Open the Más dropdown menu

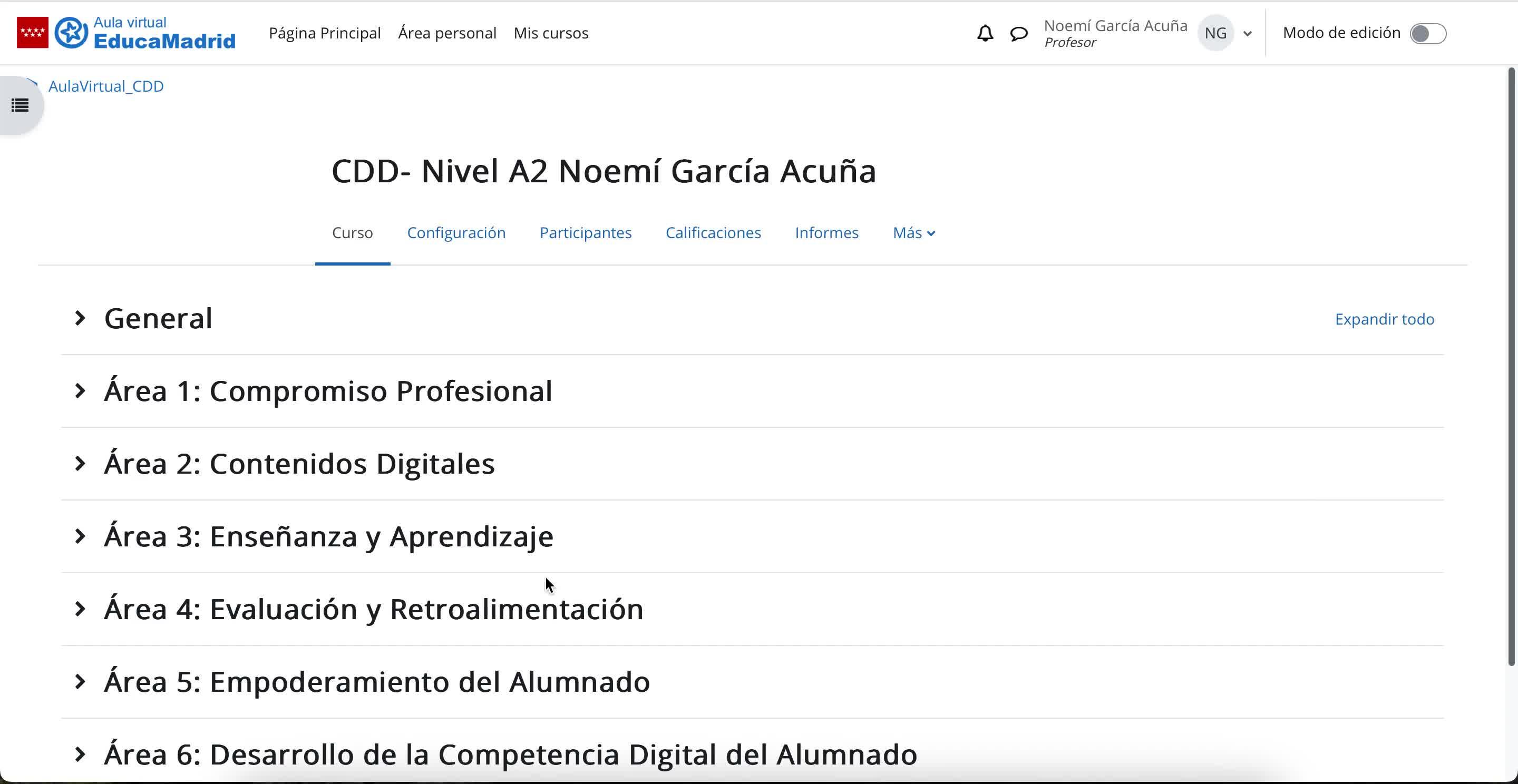[x=913, y=233]
